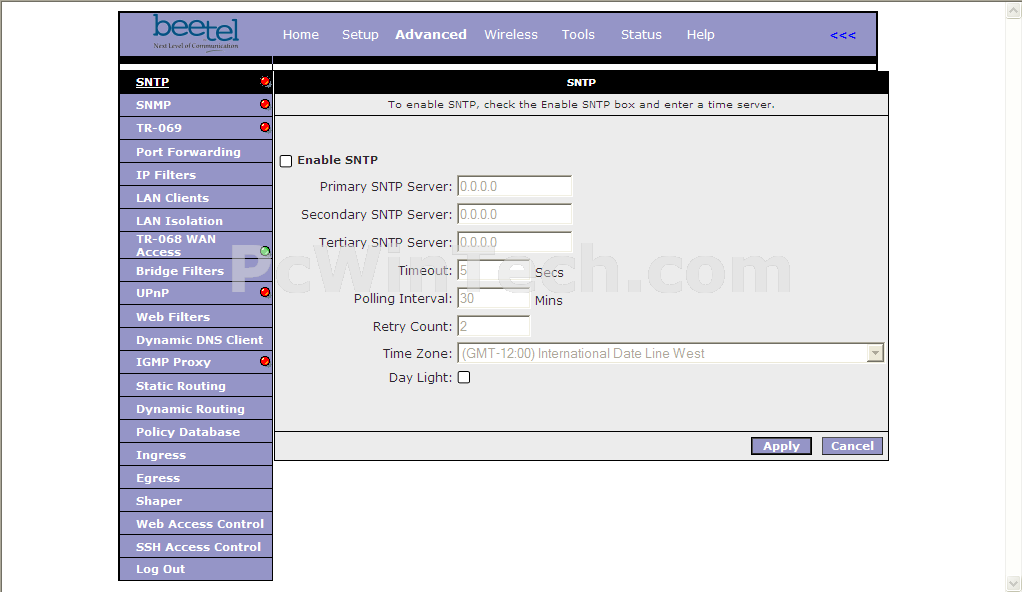Go to the Wireless menu
The image size is (1022, 592).
click(511, 35)
